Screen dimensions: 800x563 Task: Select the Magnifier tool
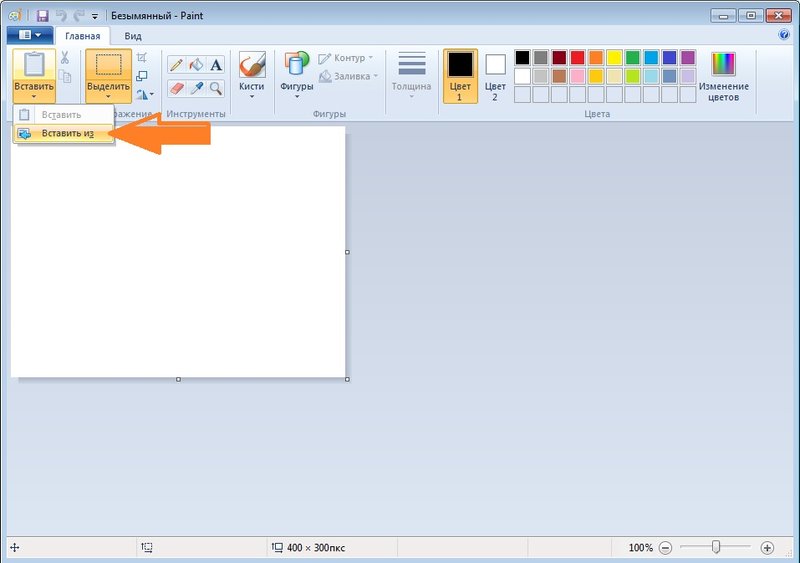point(216,88)
